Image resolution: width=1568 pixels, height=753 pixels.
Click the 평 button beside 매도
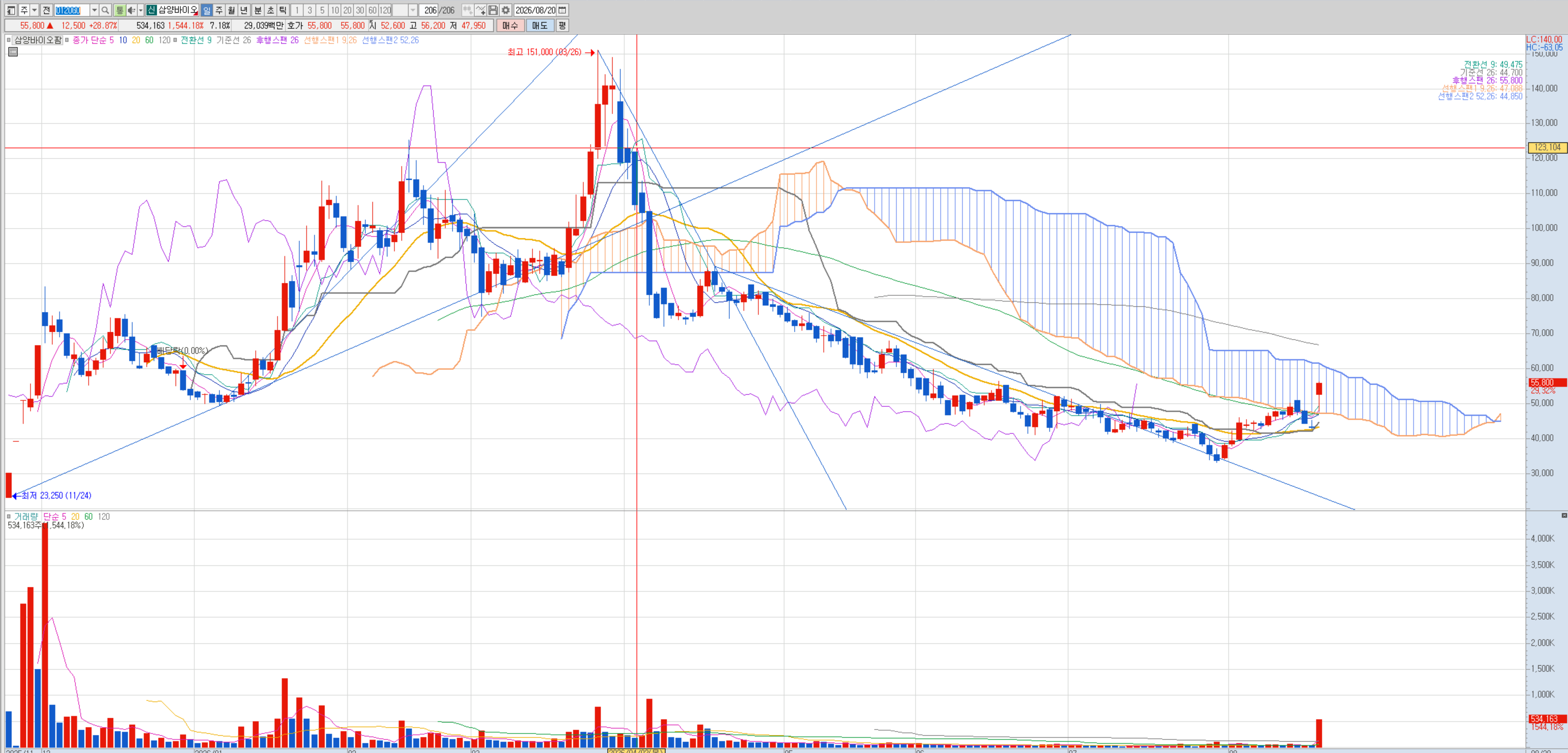coord(562,26)
